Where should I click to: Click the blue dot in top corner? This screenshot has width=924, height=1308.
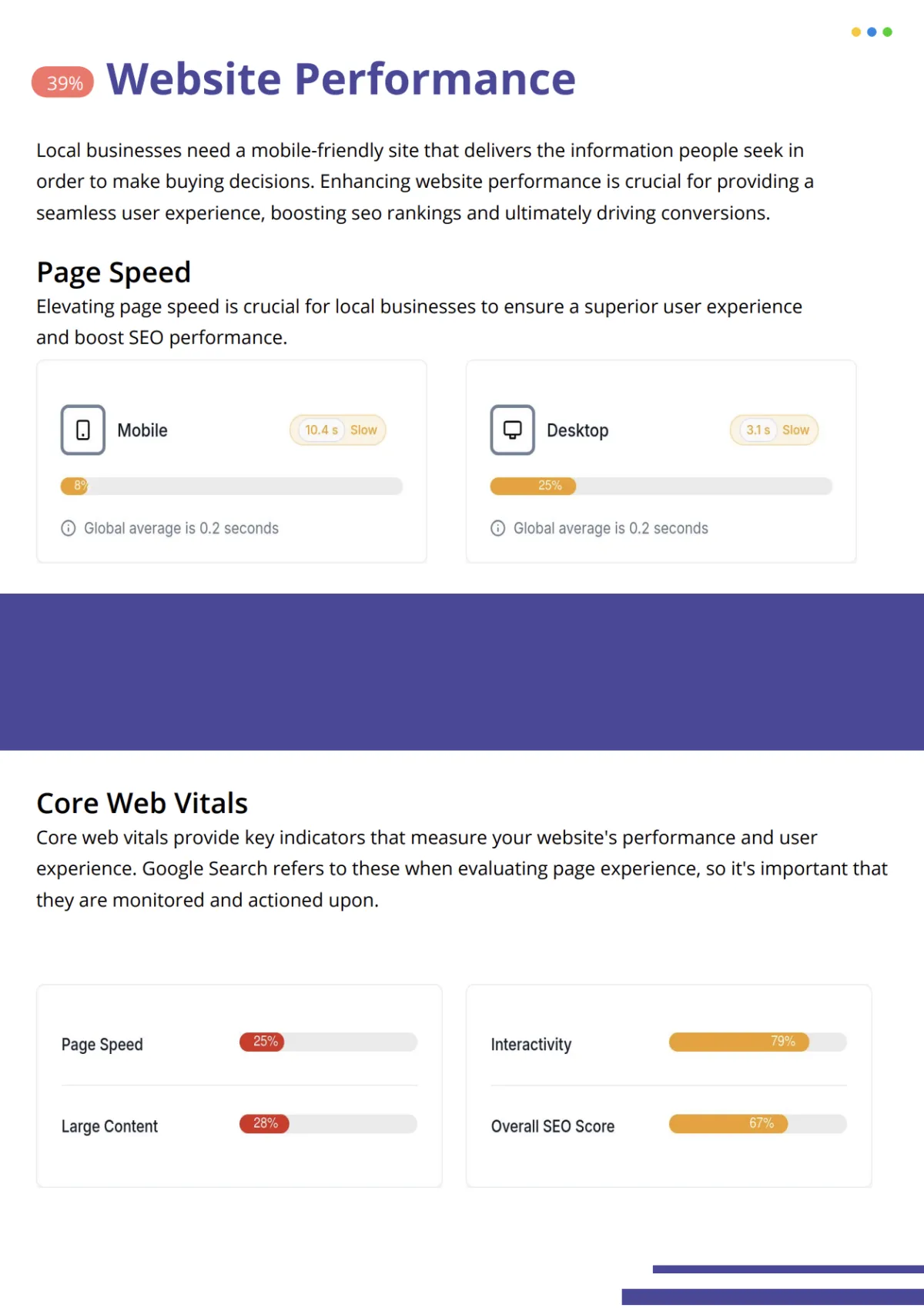pos(872,32)
